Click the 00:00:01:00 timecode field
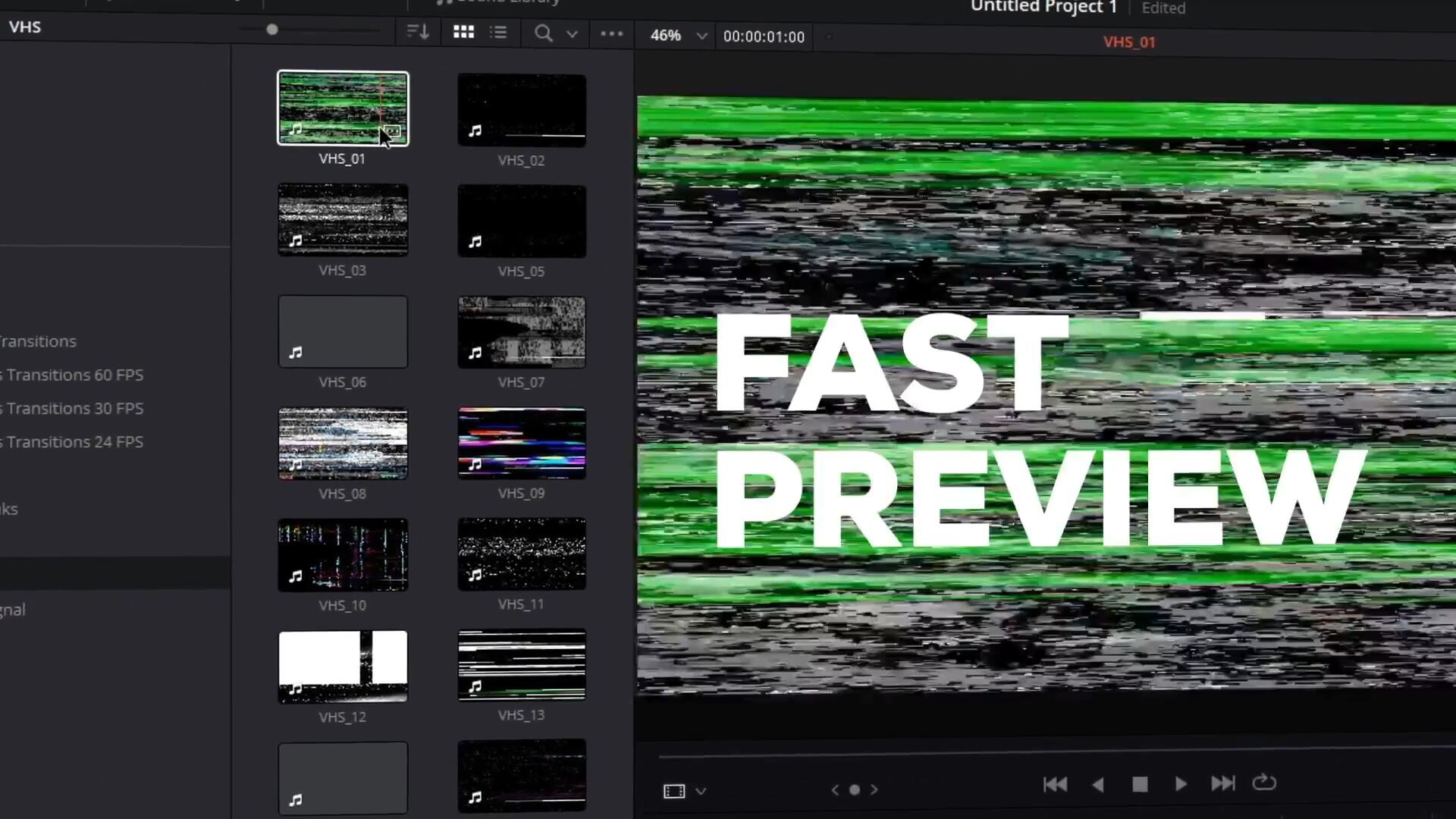1456x819 pixels. click(x=764, y=36)
